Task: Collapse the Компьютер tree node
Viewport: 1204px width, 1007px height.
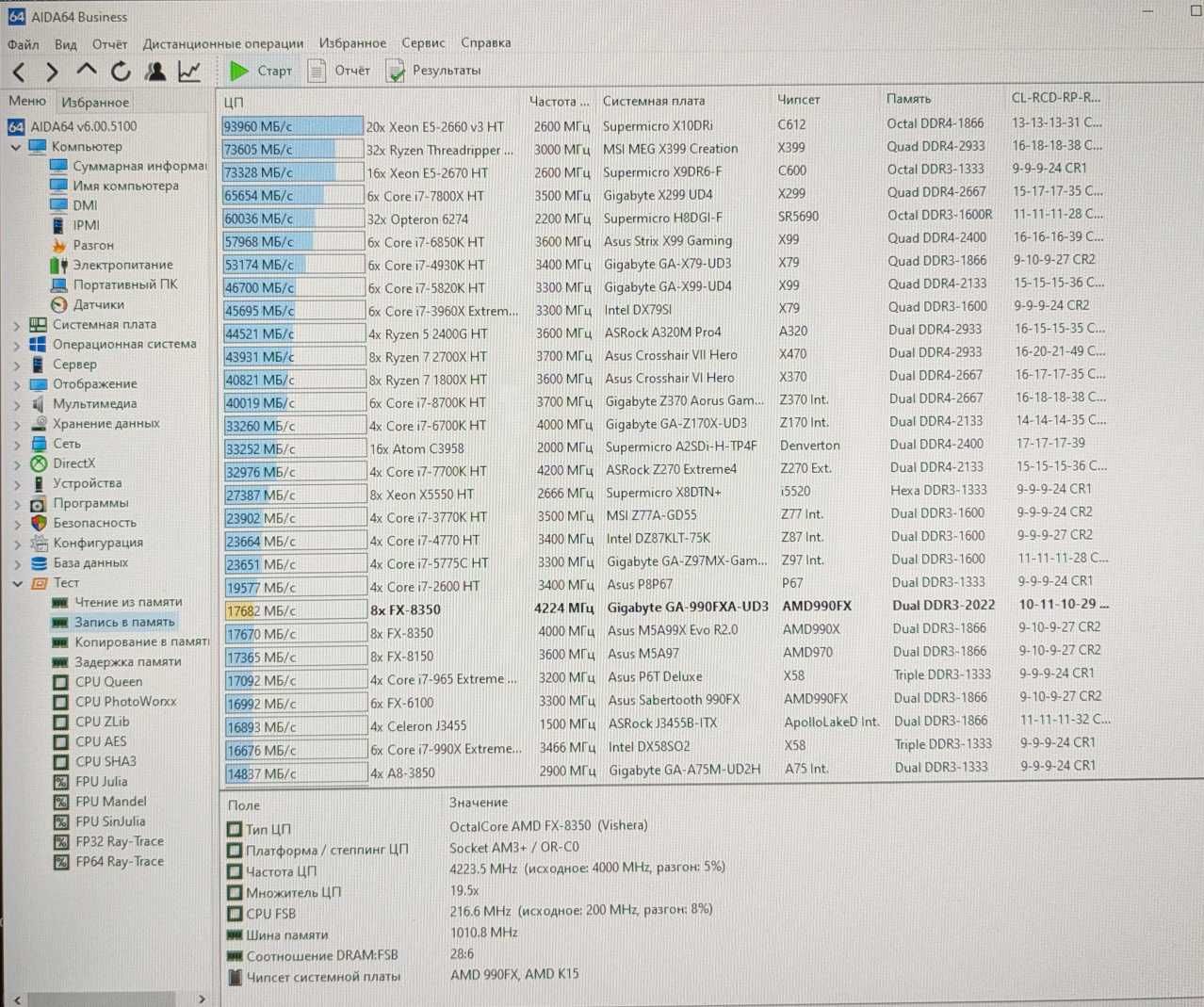Action: click(x=15, y=147)
